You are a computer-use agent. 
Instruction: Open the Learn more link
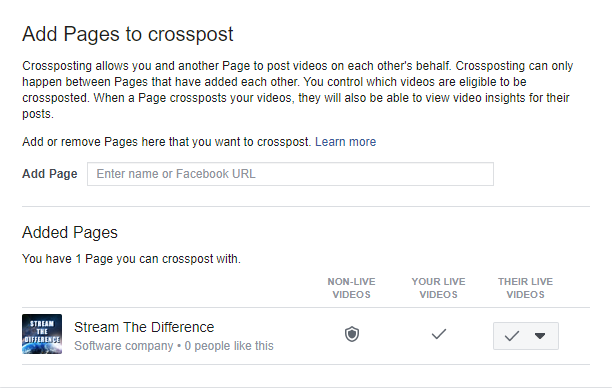(345, 142)
